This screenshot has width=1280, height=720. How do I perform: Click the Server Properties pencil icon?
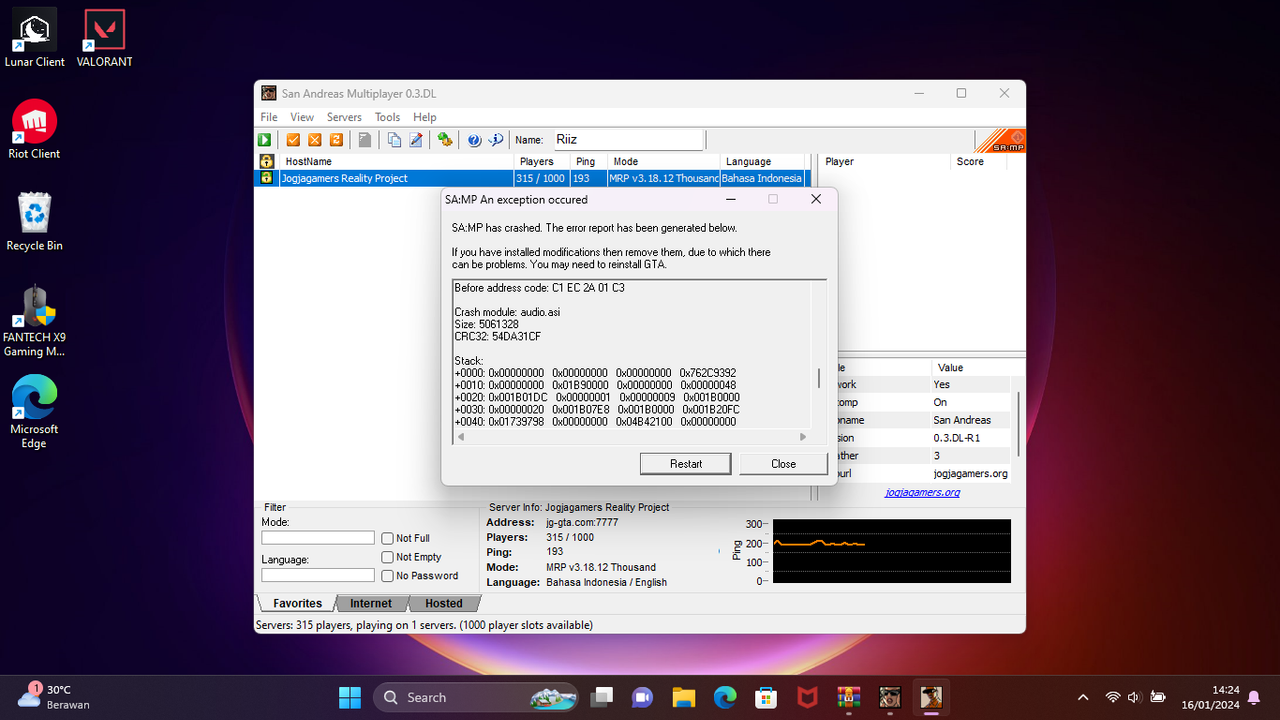coord(416,140)
